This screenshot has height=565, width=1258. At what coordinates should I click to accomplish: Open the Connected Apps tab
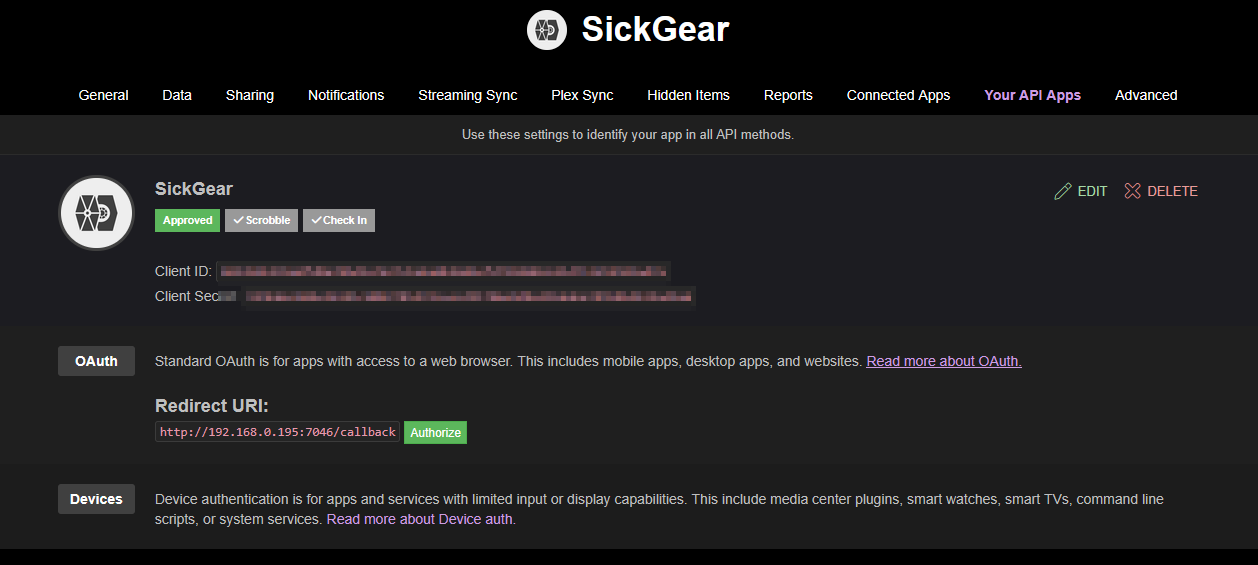coord(898,95)
